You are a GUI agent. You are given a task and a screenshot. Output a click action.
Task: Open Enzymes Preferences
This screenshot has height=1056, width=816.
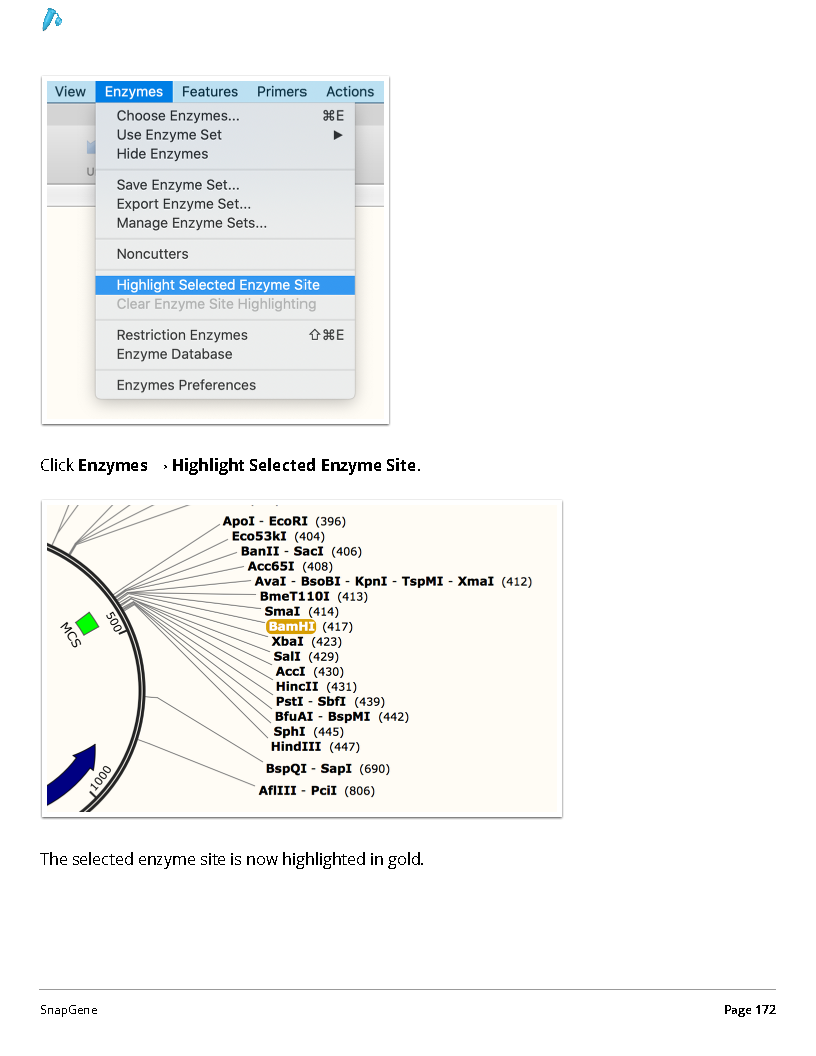(x=225, y=385)
